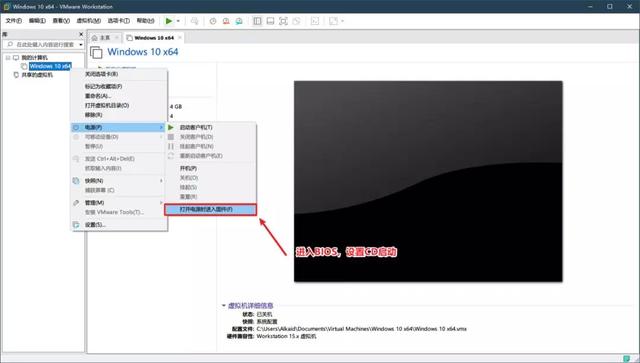Take a snapshot using the clock toolbar icon
This screenshot has height=363, width=640.
[x=213, y=21]
